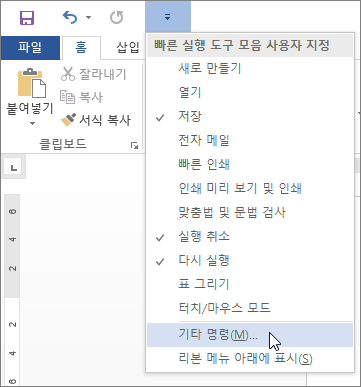Image resolution: width=361 pixels, height=387 pixels.
Task: Enable 터치/마우스 모드 in the menu
Action: [x=250, y=308]
